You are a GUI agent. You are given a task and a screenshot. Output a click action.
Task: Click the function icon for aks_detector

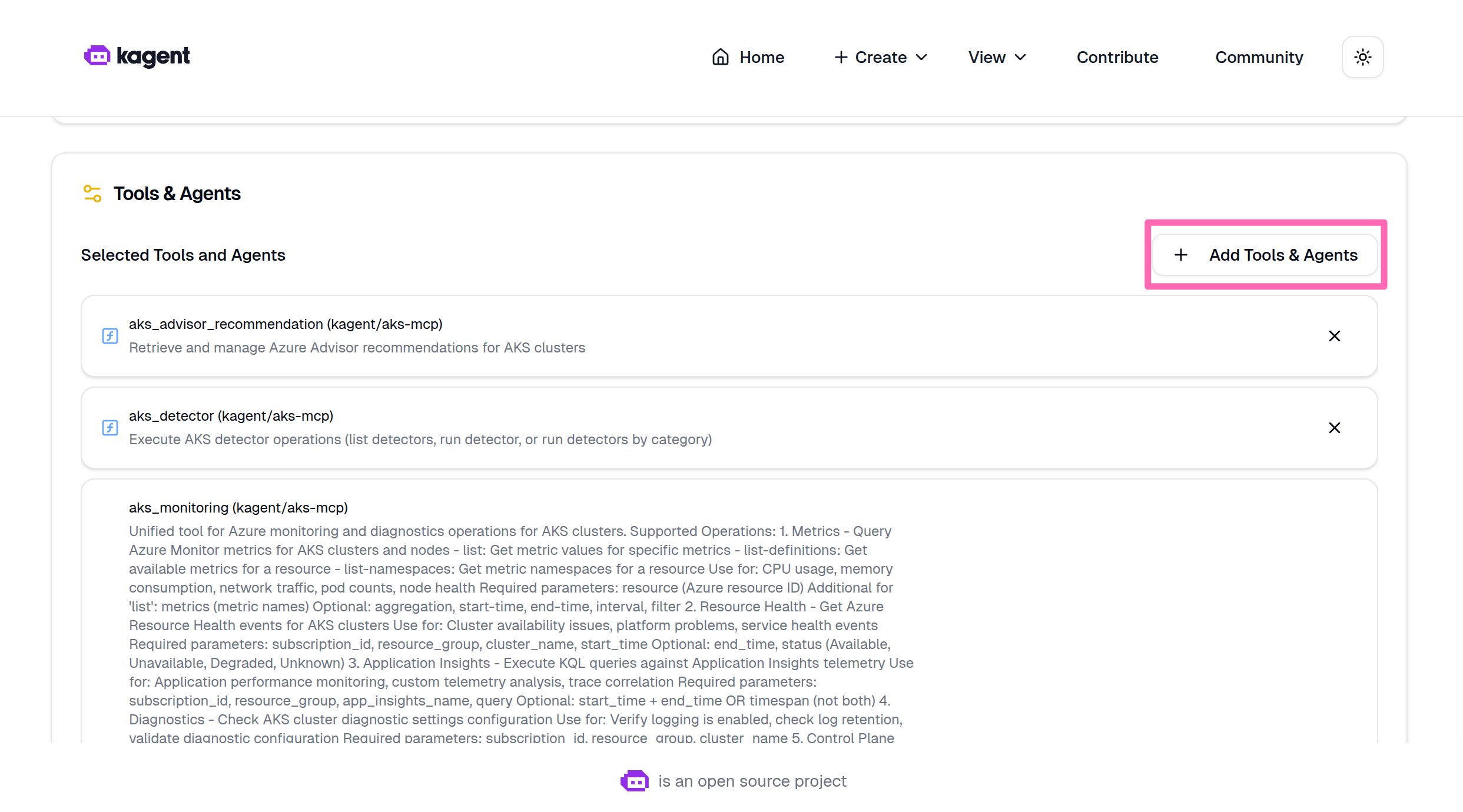point(110,428)
